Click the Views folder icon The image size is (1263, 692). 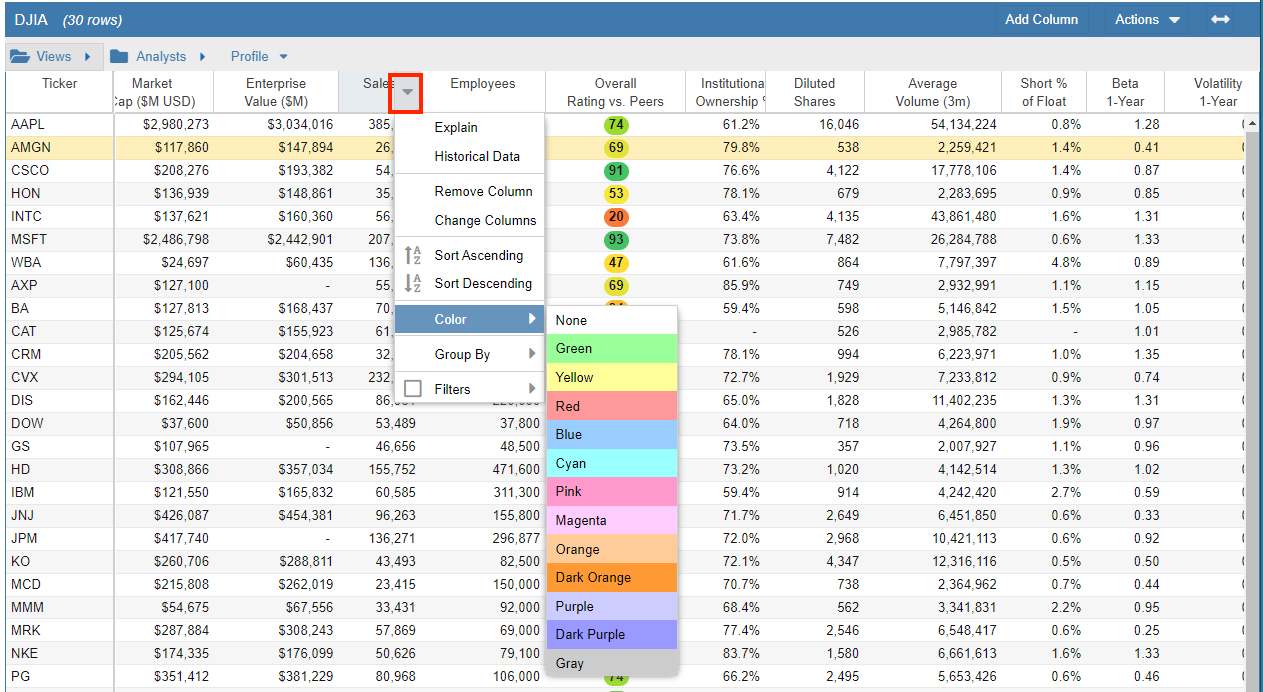(20, 57)
